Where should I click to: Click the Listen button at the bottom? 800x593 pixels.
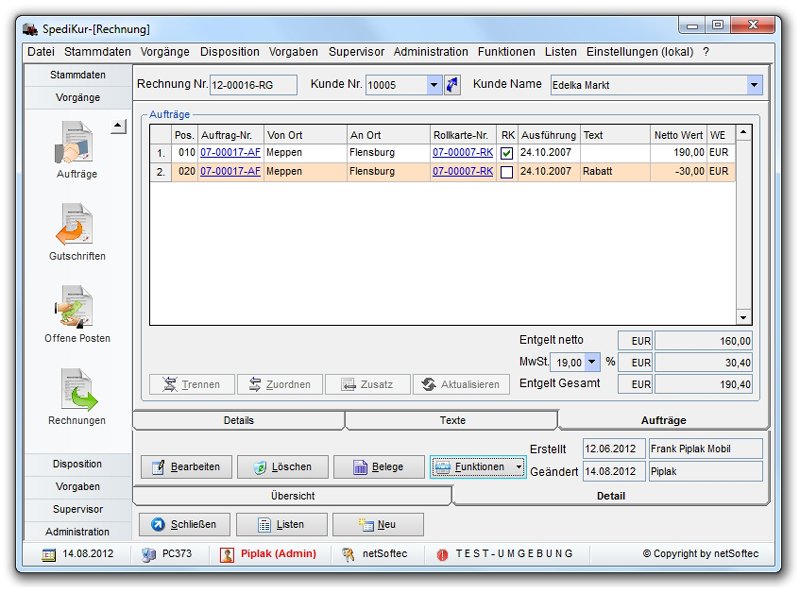[x=281, y=525]
